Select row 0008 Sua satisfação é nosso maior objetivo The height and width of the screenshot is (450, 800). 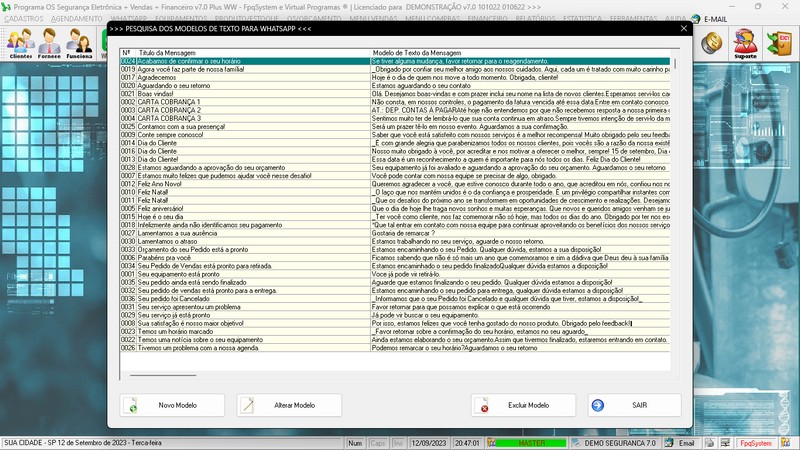pyautogui.click(x=395, y=323)
